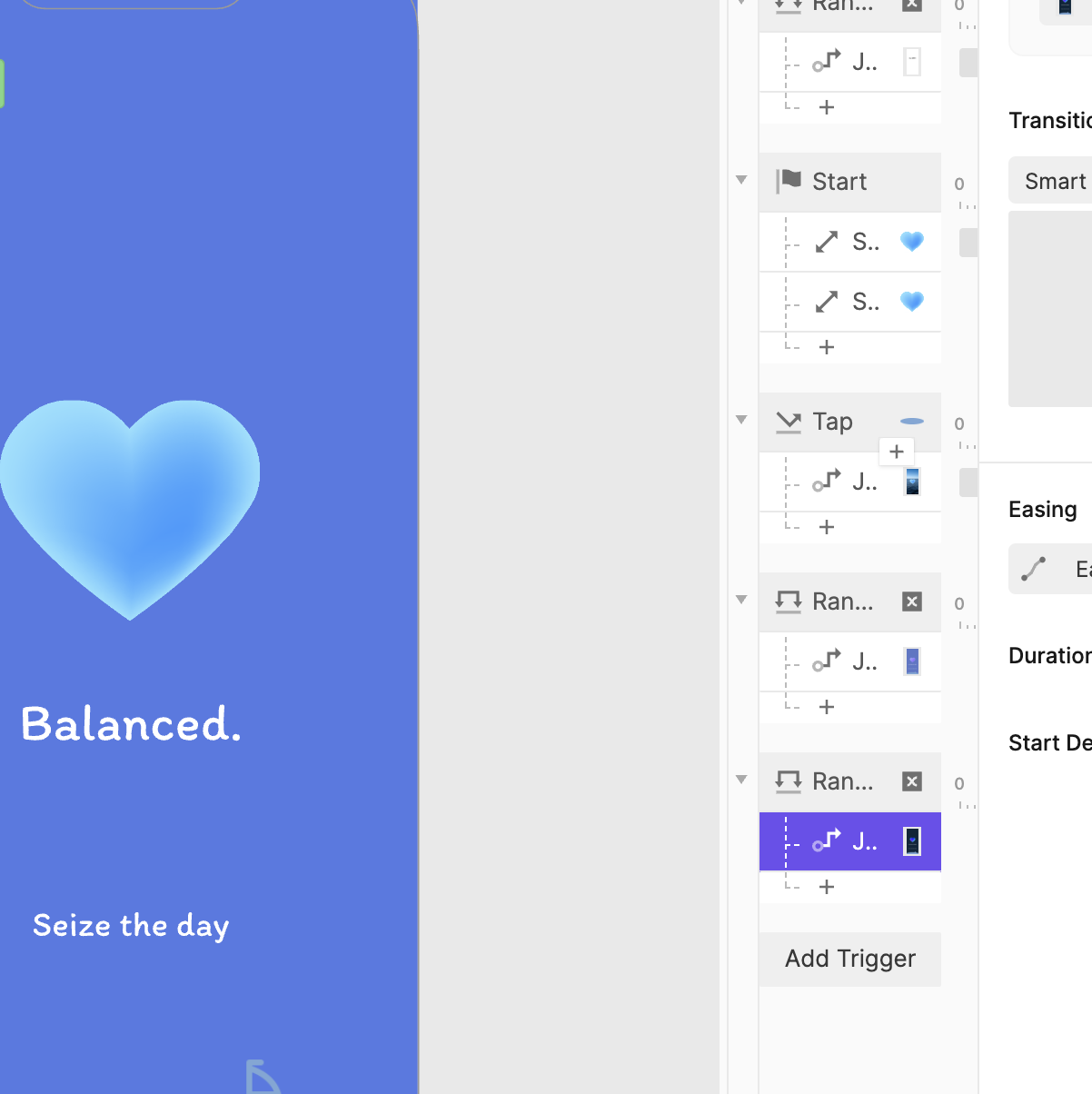Viewport: 1092px width, 1094px height.
Task: Add a response under the Start trigger with plus
Action: [826, 346]
